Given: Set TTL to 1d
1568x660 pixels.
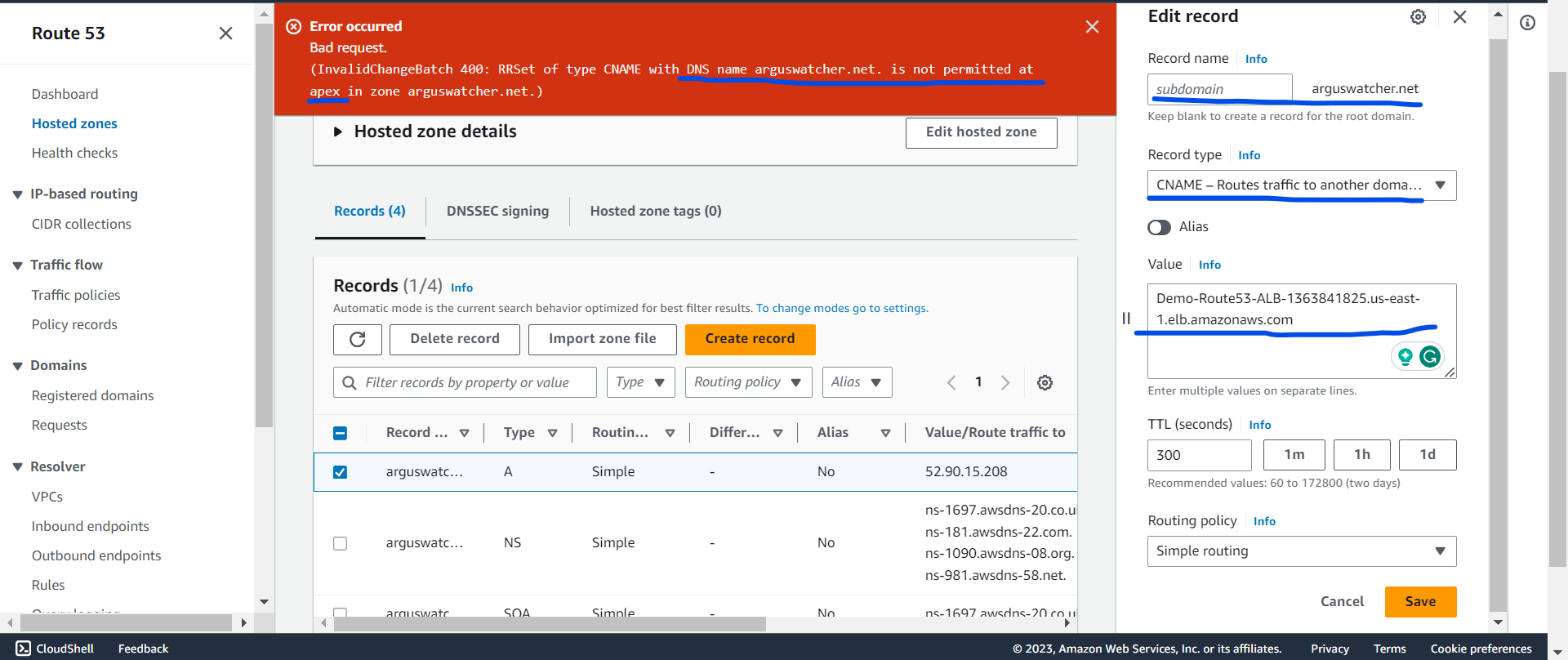Looking at the screenshot, I should pyautogui.click(x=1428, y=455).
